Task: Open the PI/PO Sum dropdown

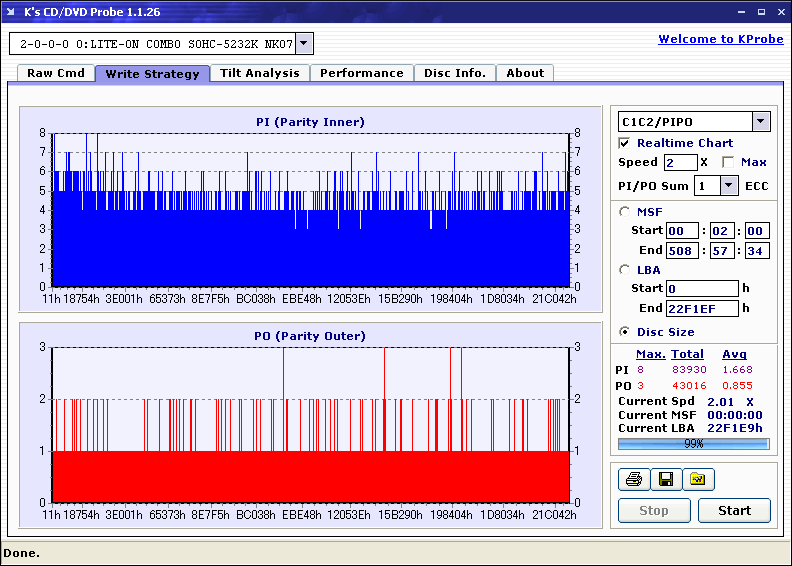Action: point(728,186)
